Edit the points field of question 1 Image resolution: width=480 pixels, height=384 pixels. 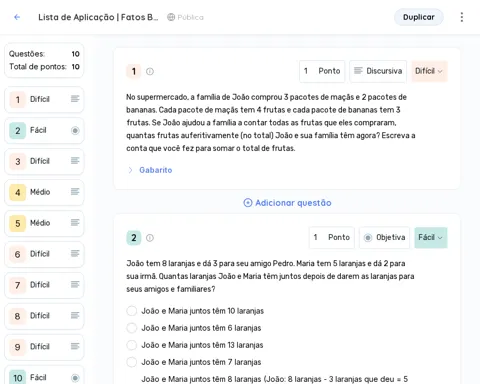pos(322,71)
